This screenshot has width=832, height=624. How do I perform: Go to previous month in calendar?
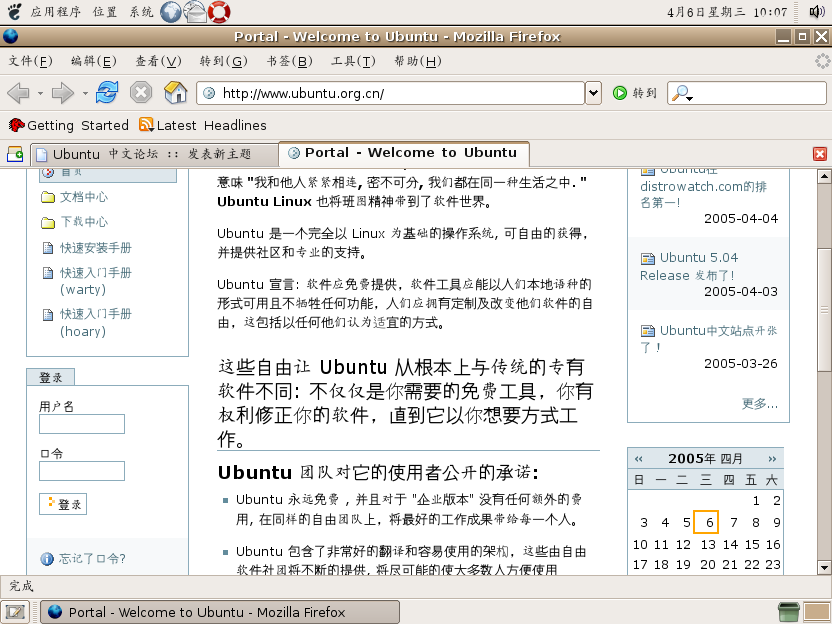(x=639, y=459)
